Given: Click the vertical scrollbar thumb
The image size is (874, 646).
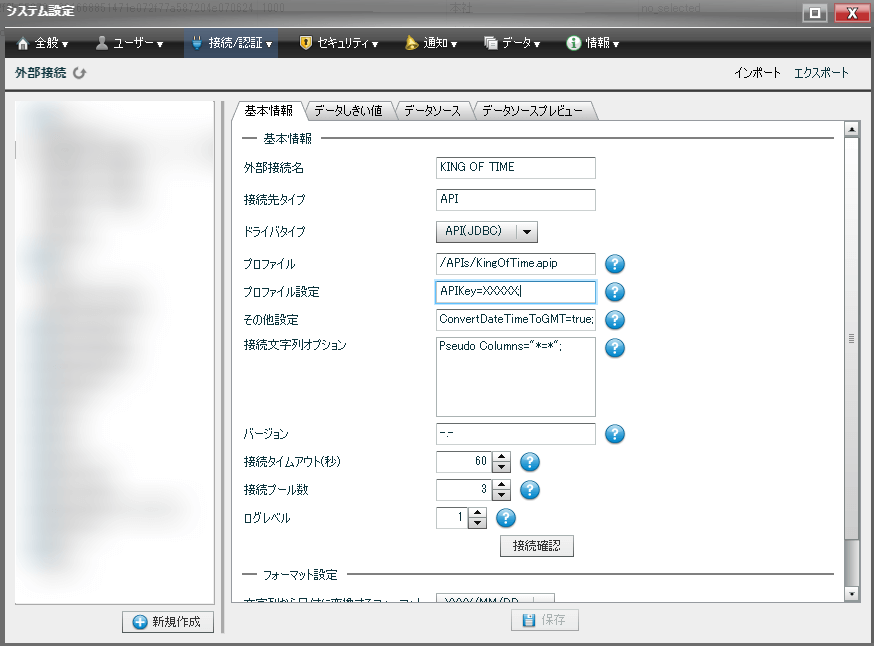Looking at the screenshot, I should click(x=851, y=338).
